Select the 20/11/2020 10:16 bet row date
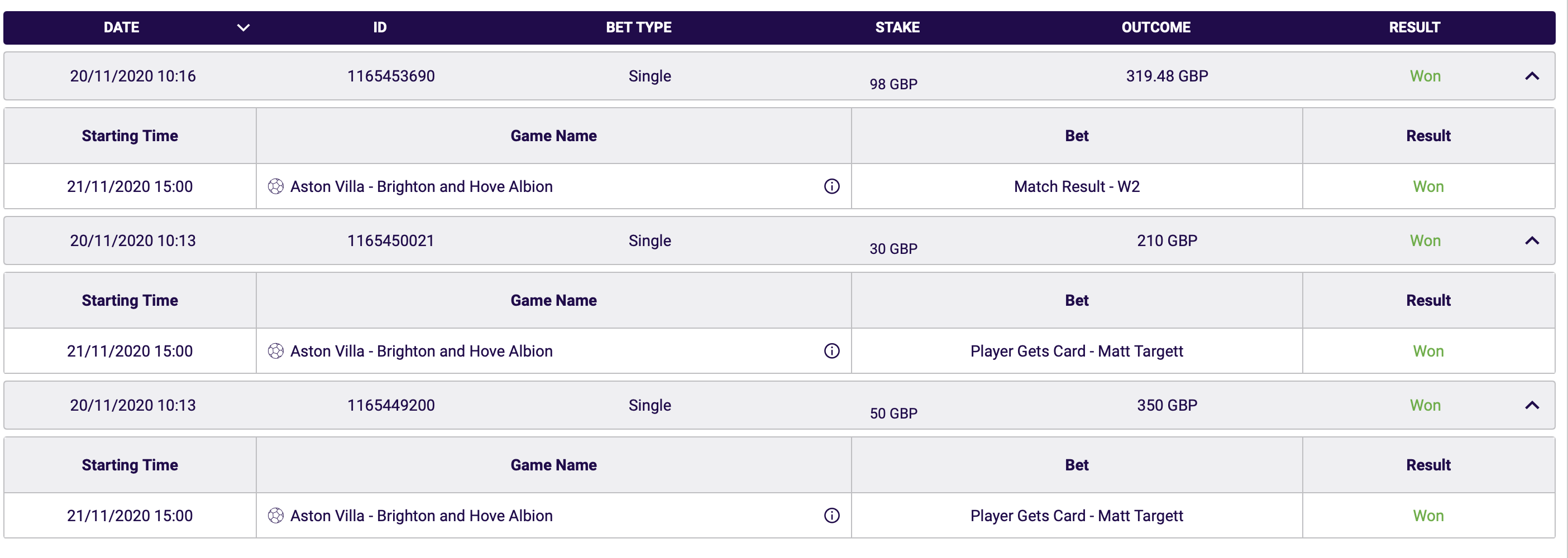 click(133, 76)
